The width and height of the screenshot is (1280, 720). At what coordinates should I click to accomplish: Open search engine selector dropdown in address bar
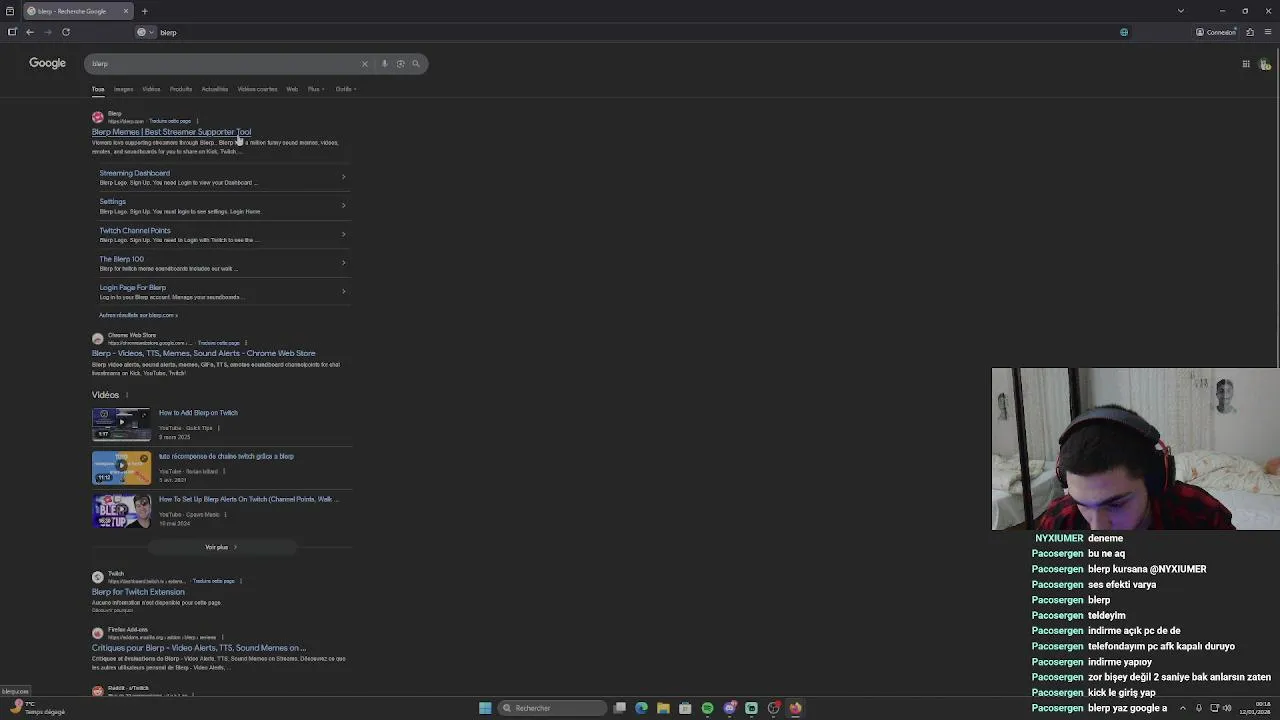[146, 32]
